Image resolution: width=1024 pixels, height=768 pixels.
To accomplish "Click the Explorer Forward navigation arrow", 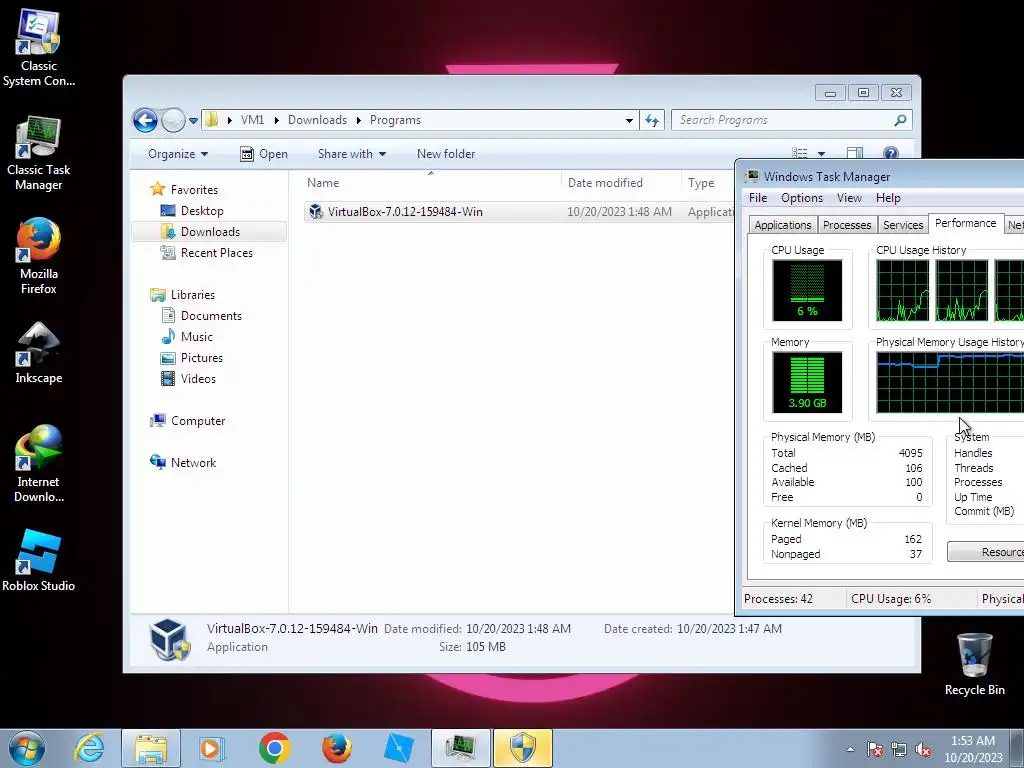I will click(x=173, y=120).
